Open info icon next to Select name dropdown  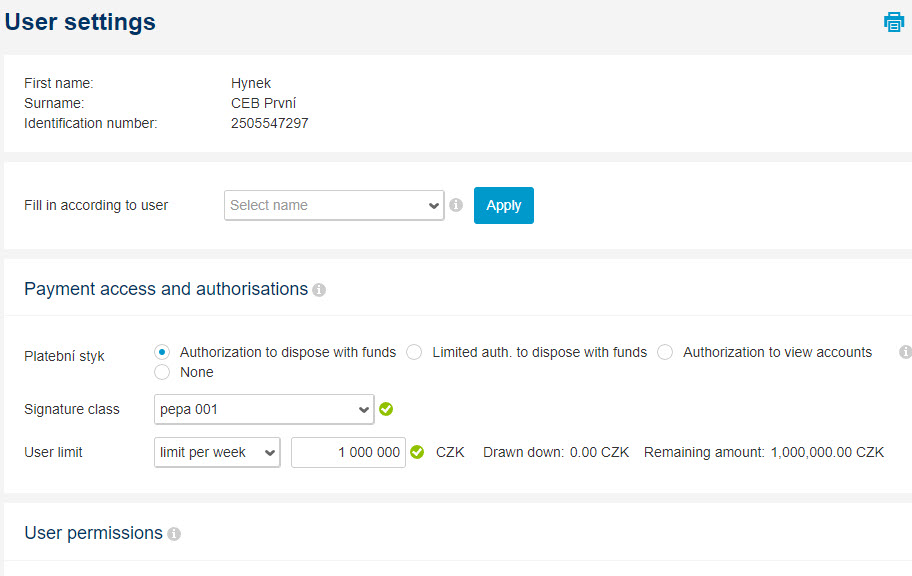(x=456, y=205)
